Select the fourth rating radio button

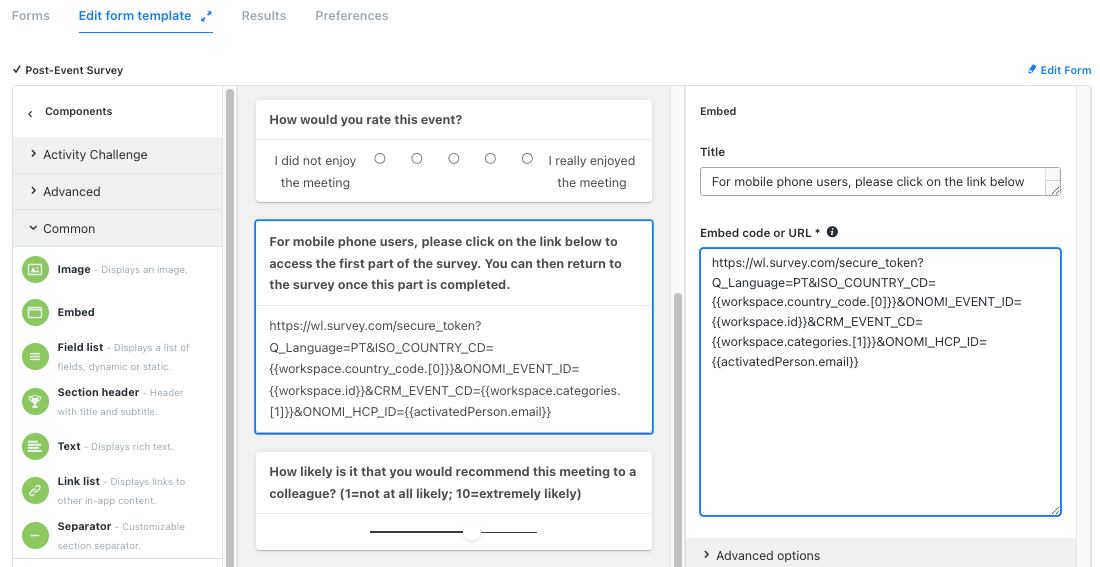pos(490,159)
